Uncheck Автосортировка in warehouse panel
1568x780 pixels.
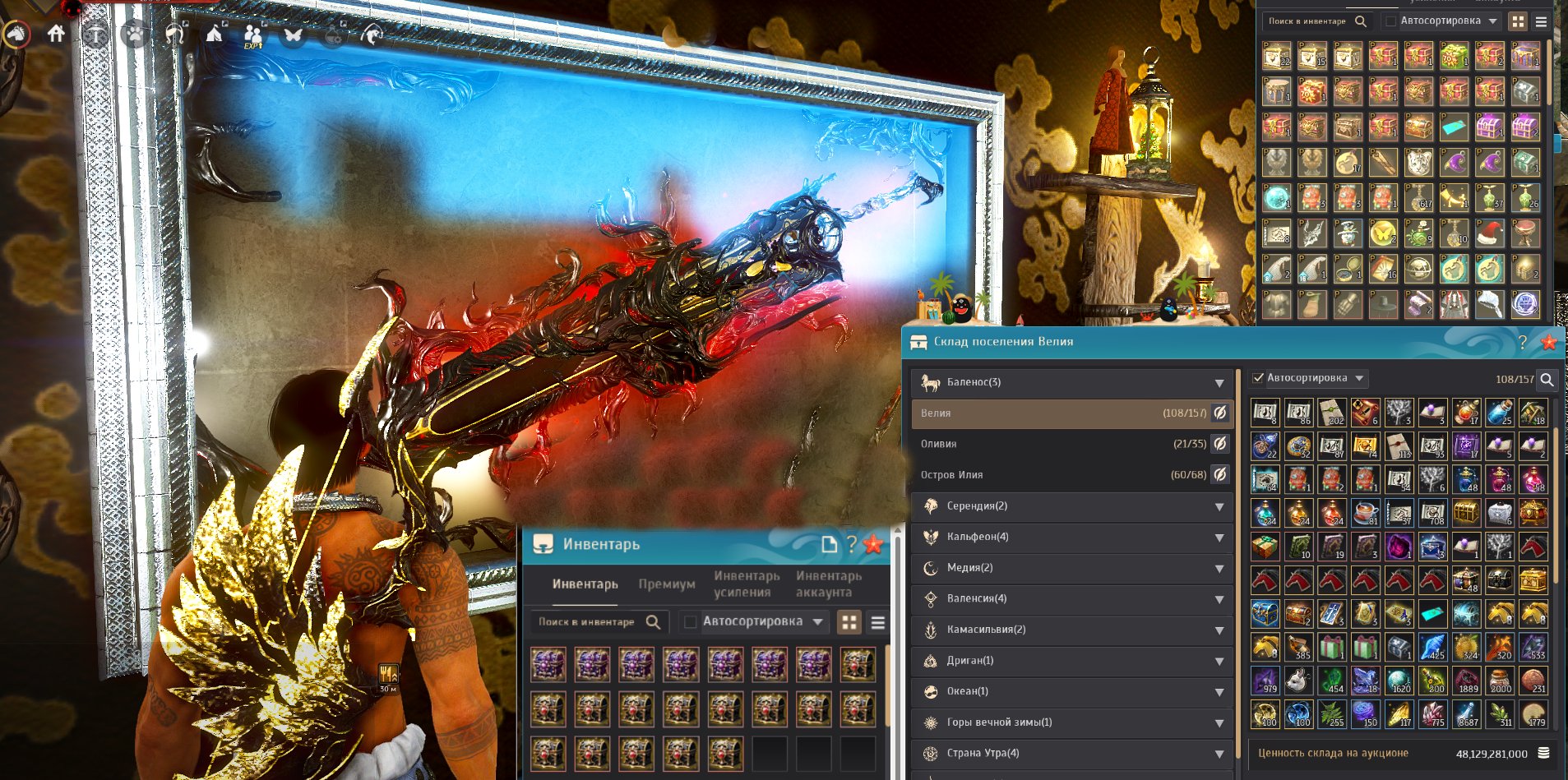coord(1257,378)
